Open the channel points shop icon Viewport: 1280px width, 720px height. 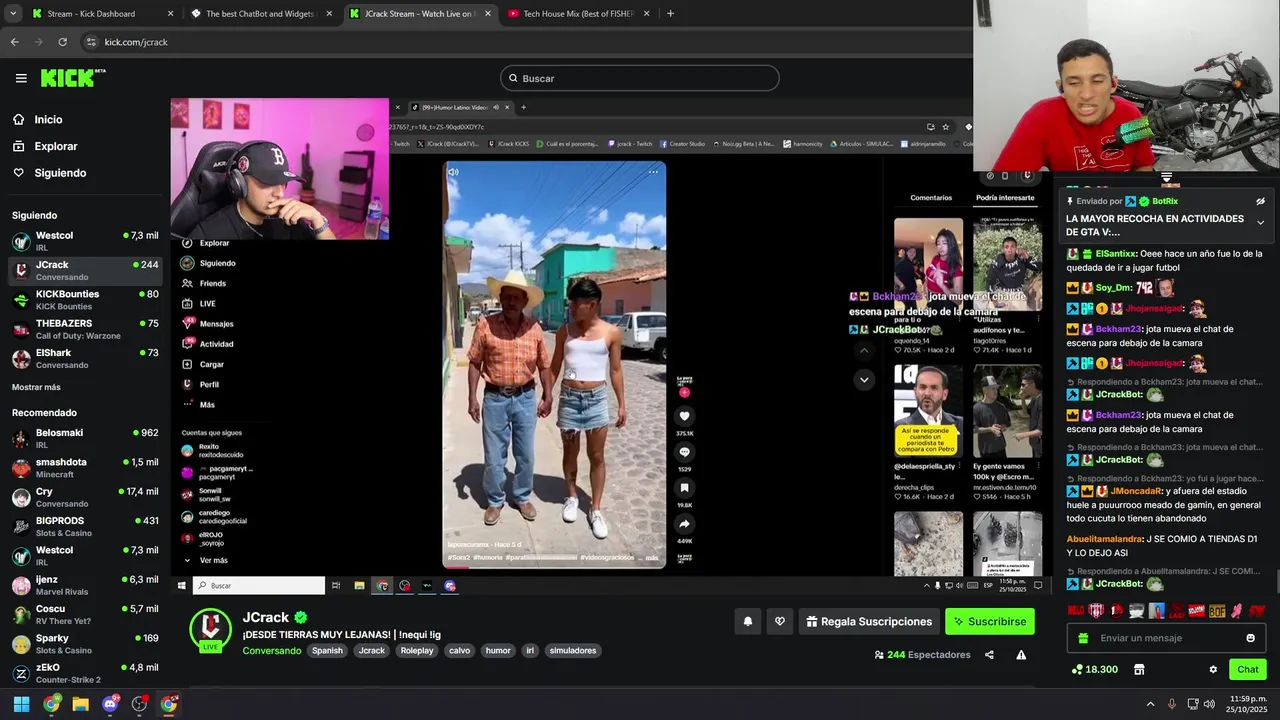tap(1138, 669)
